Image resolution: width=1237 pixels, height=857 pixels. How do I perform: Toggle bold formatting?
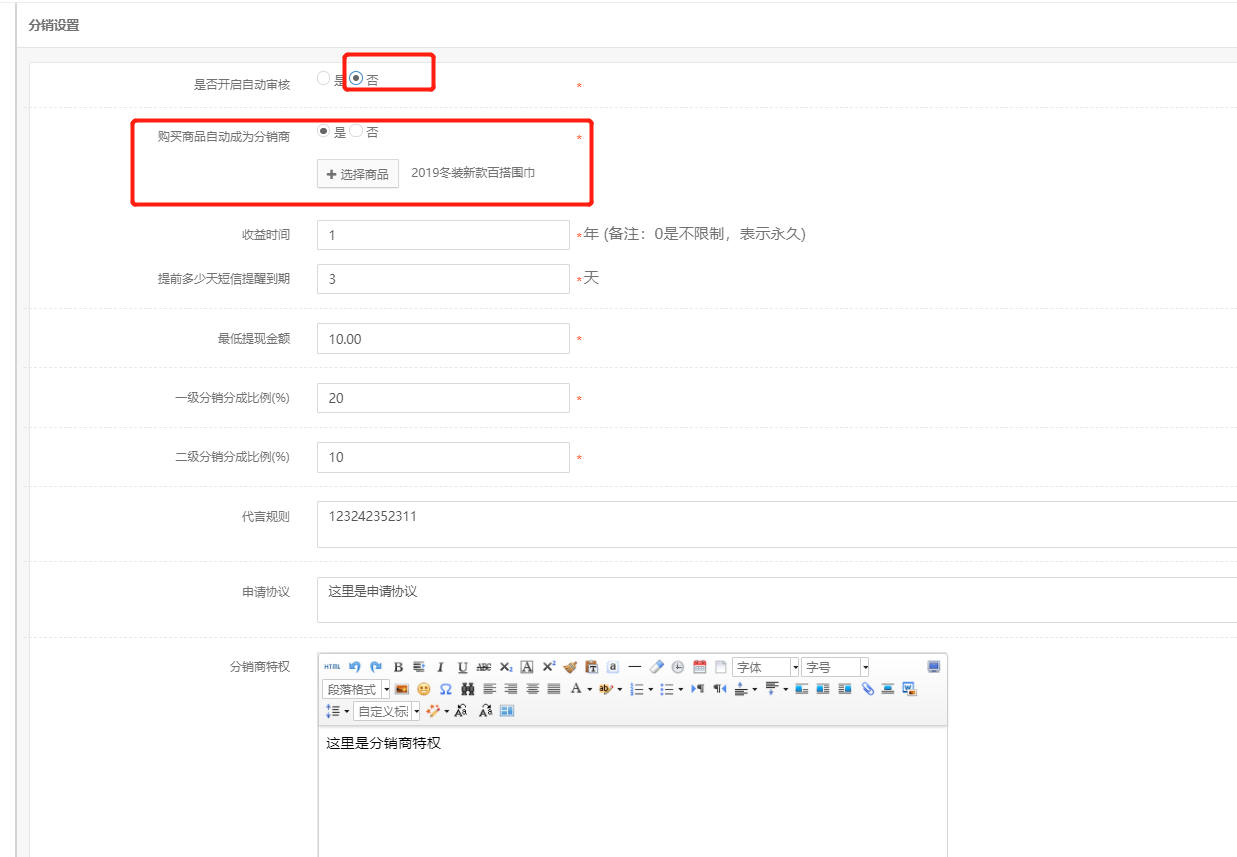[x=398, y=667]
